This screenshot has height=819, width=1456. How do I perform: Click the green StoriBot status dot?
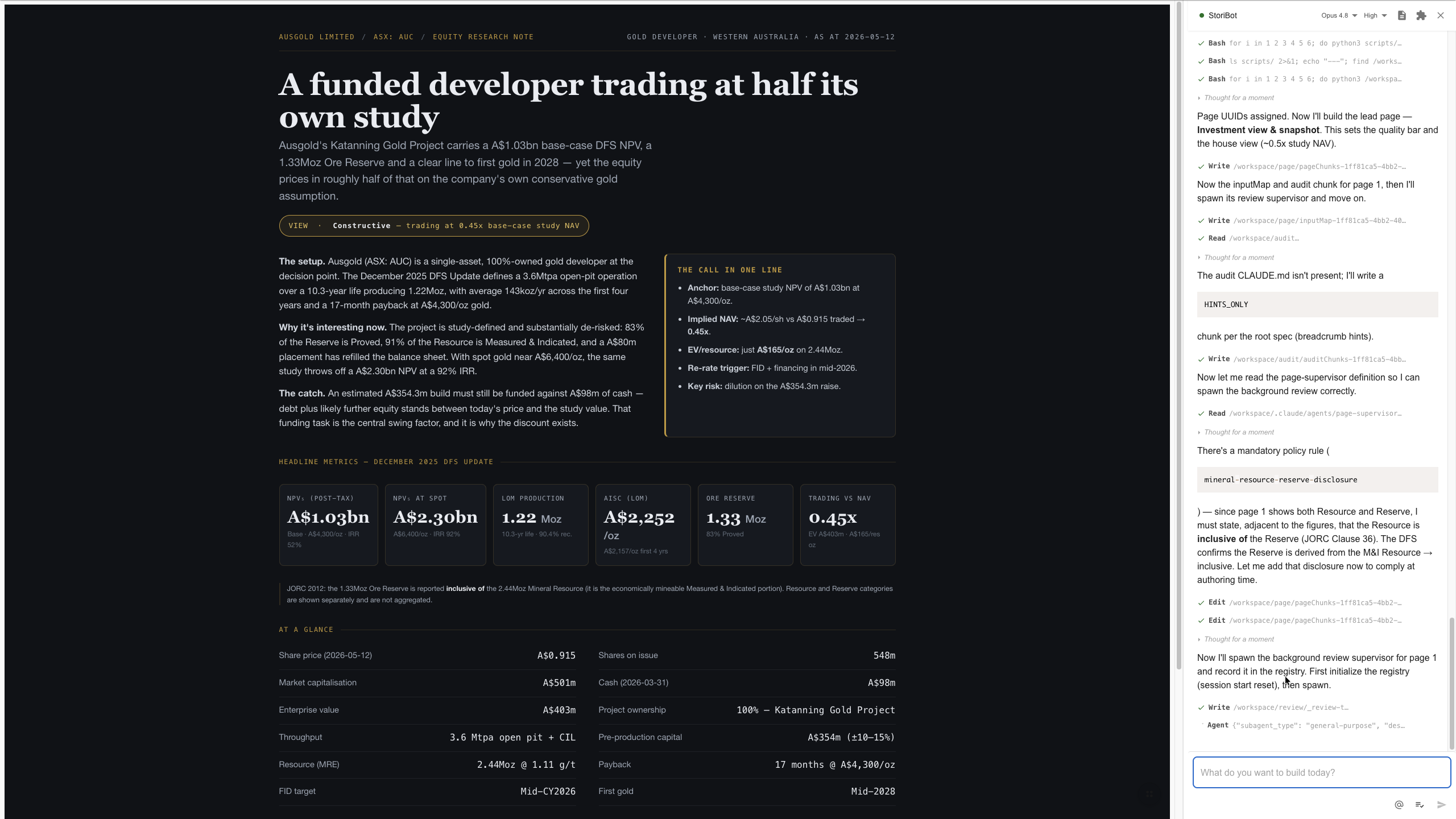pyautogui.click(x=1201, y=15)
